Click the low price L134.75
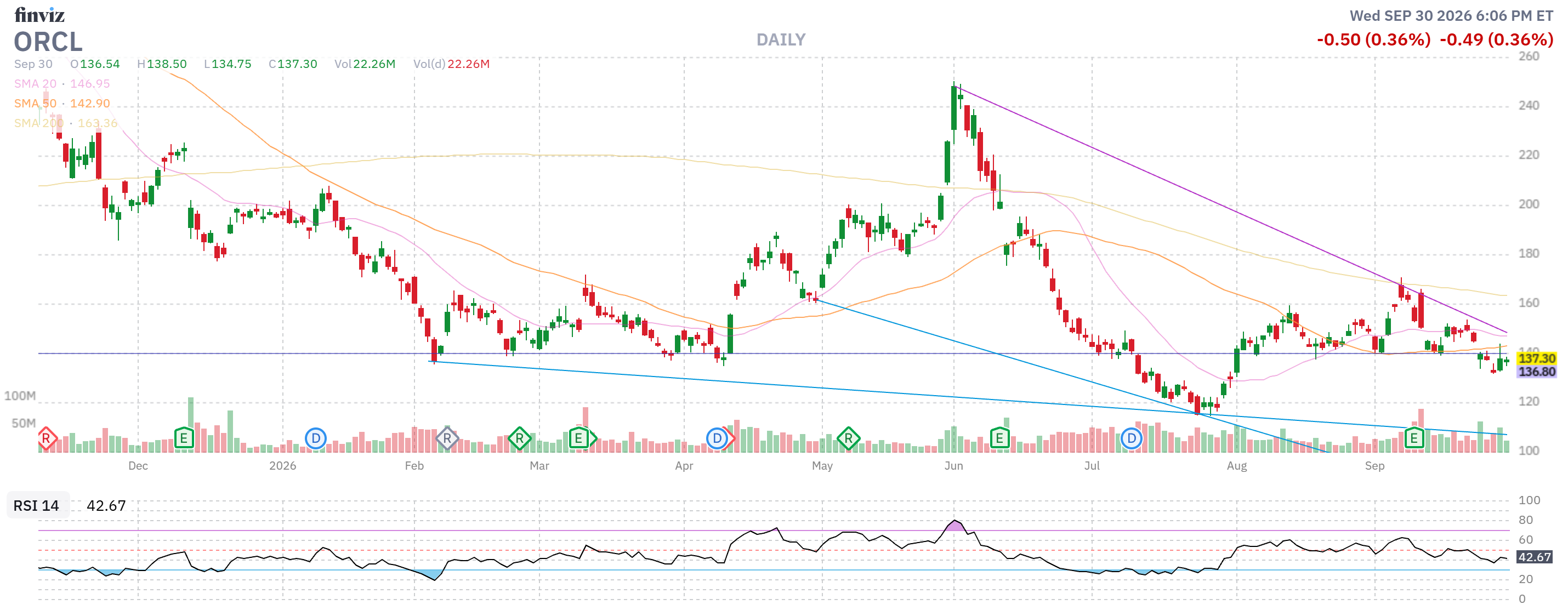Viewport: 1568px width, 616px height. pos(228,64)
